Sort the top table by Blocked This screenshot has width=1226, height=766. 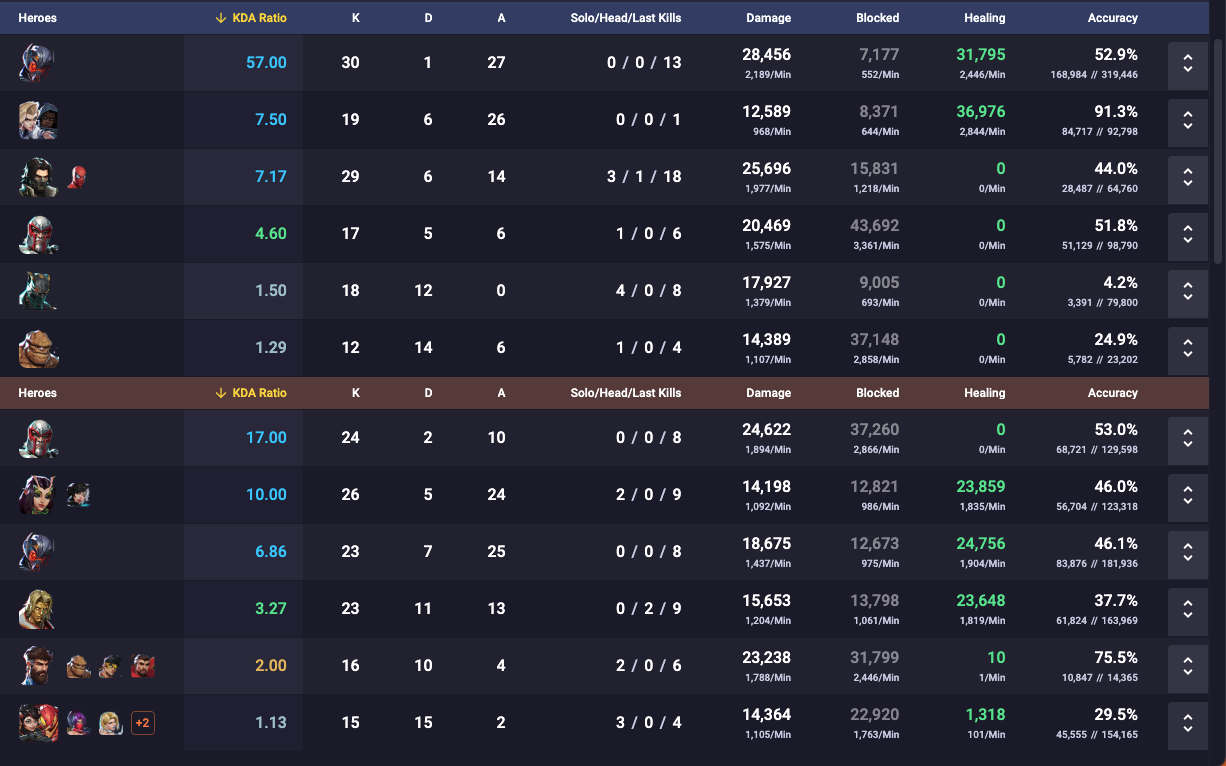pyautogui.click(x=878, y=18)
